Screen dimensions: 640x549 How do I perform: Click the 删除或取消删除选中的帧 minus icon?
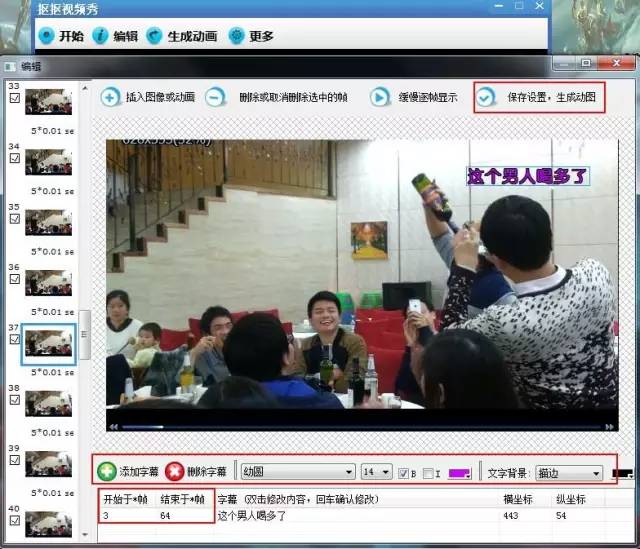pyautogui.click(x=215, y=98)
